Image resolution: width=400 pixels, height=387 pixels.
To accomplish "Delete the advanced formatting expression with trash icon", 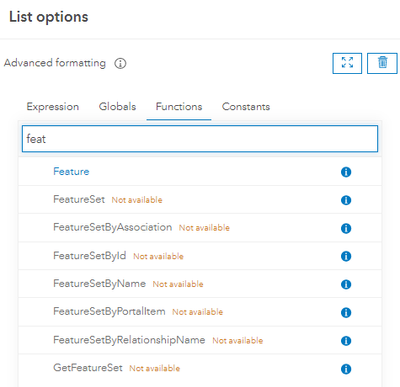I will click(x=382, y=63).
